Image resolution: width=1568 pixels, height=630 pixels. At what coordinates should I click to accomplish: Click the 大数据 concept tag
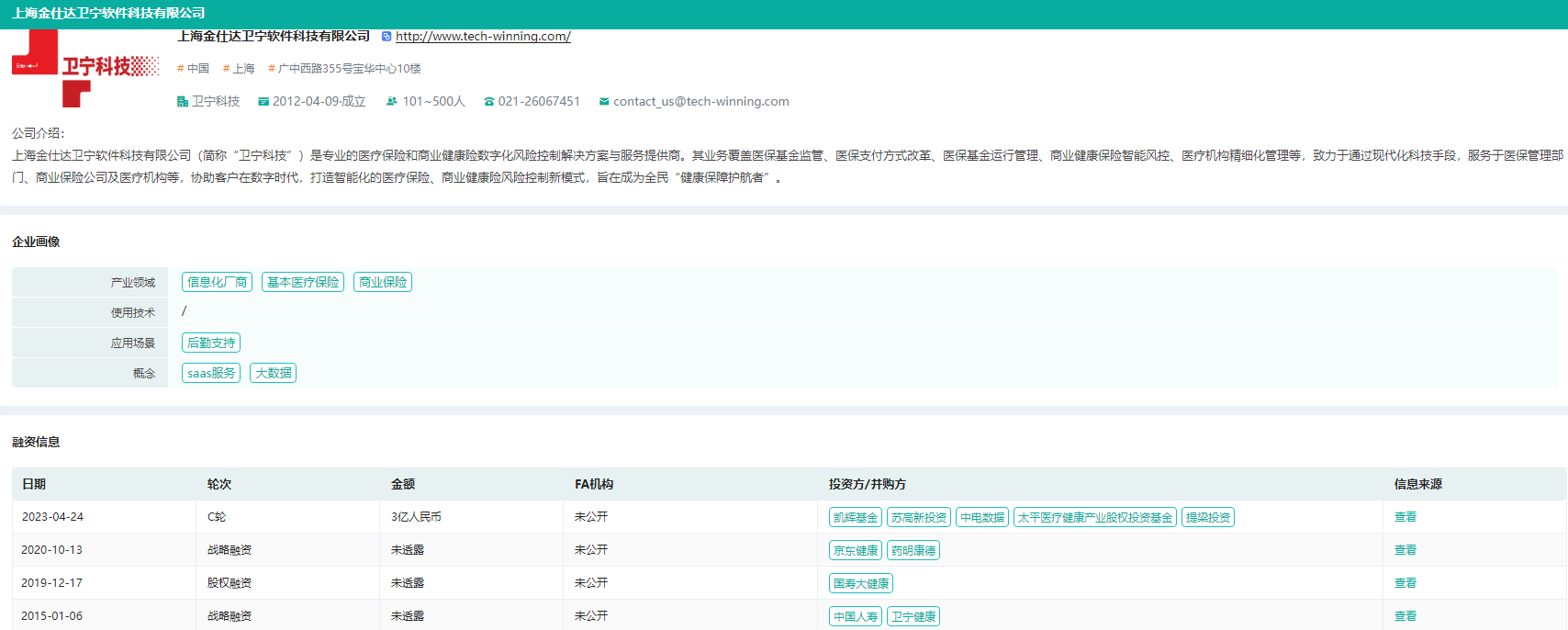(274, 373)
